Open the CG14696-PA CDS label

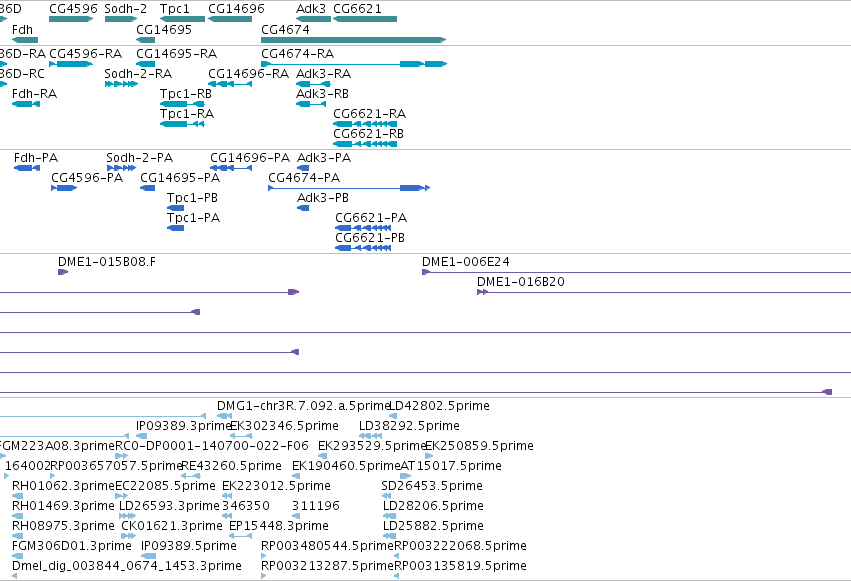click(250, 158)
